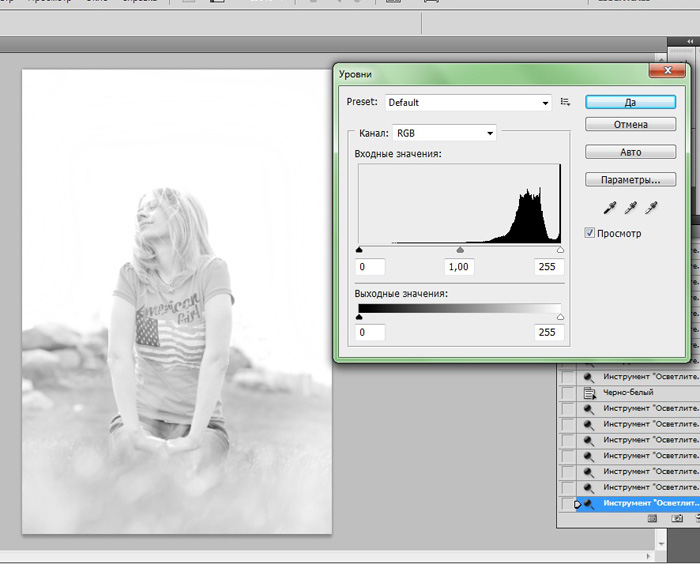
Task: Click the output black level slider
Action: 359,317
